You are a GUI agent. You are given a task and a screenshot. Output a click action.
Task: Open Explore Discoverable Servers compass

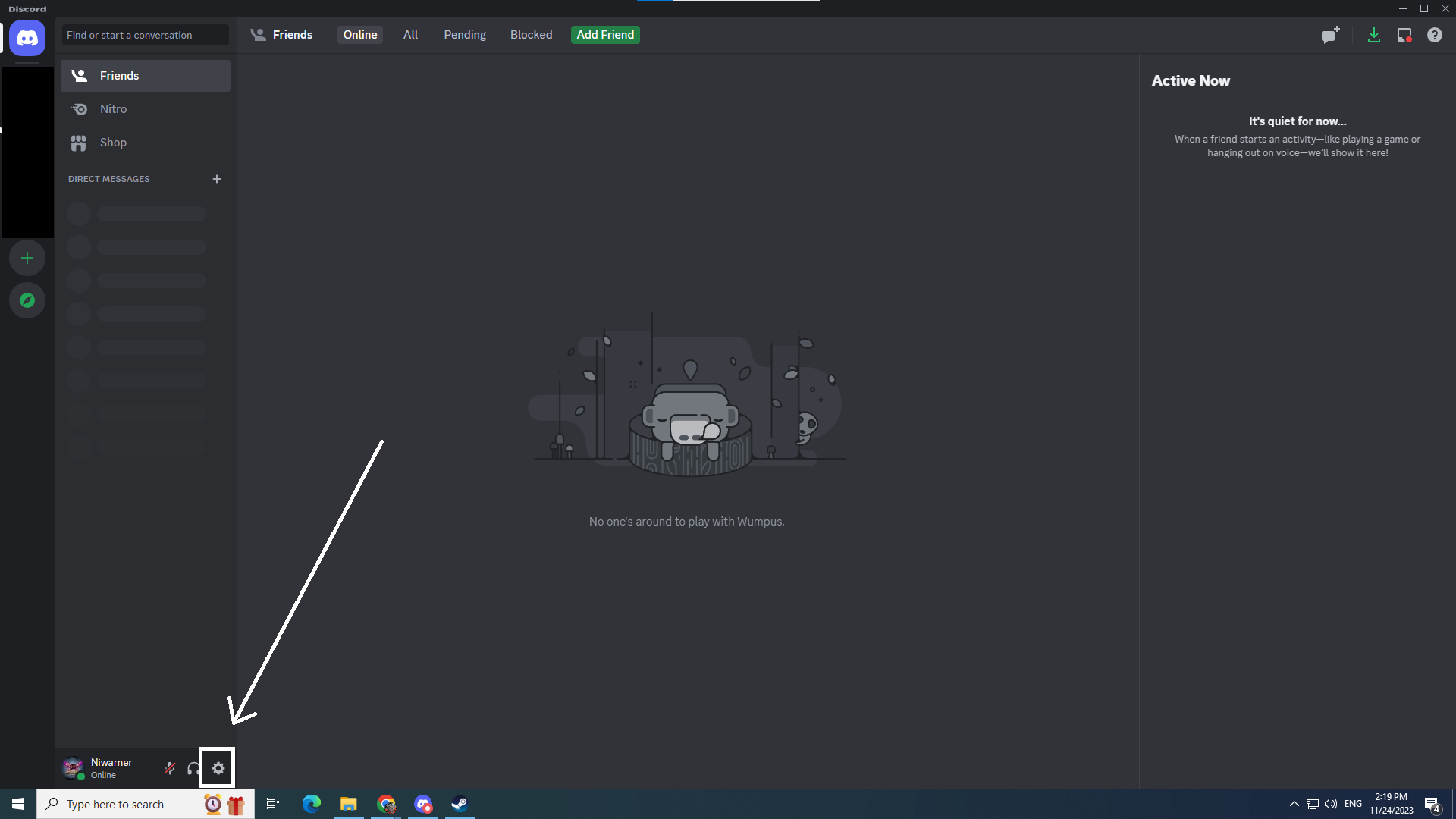tap(27, 300)
